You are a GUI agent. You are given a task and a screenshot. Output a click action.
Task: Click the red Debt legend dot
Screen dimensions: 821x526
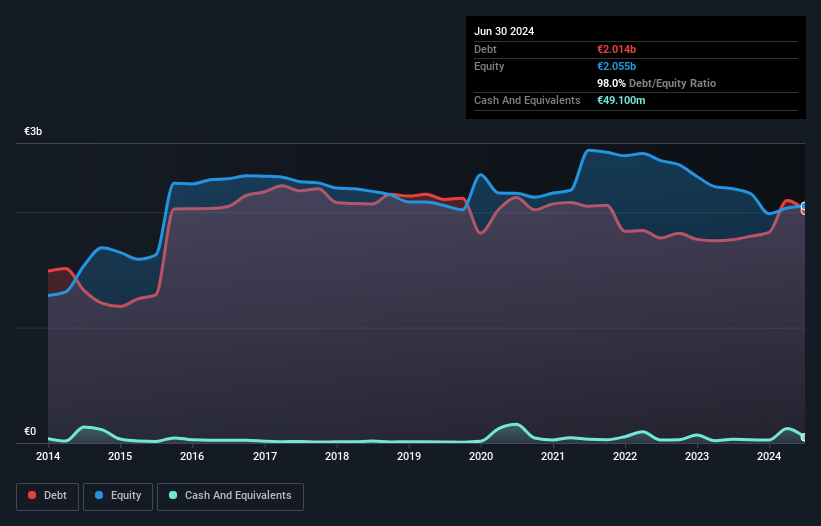pos(32,495)
